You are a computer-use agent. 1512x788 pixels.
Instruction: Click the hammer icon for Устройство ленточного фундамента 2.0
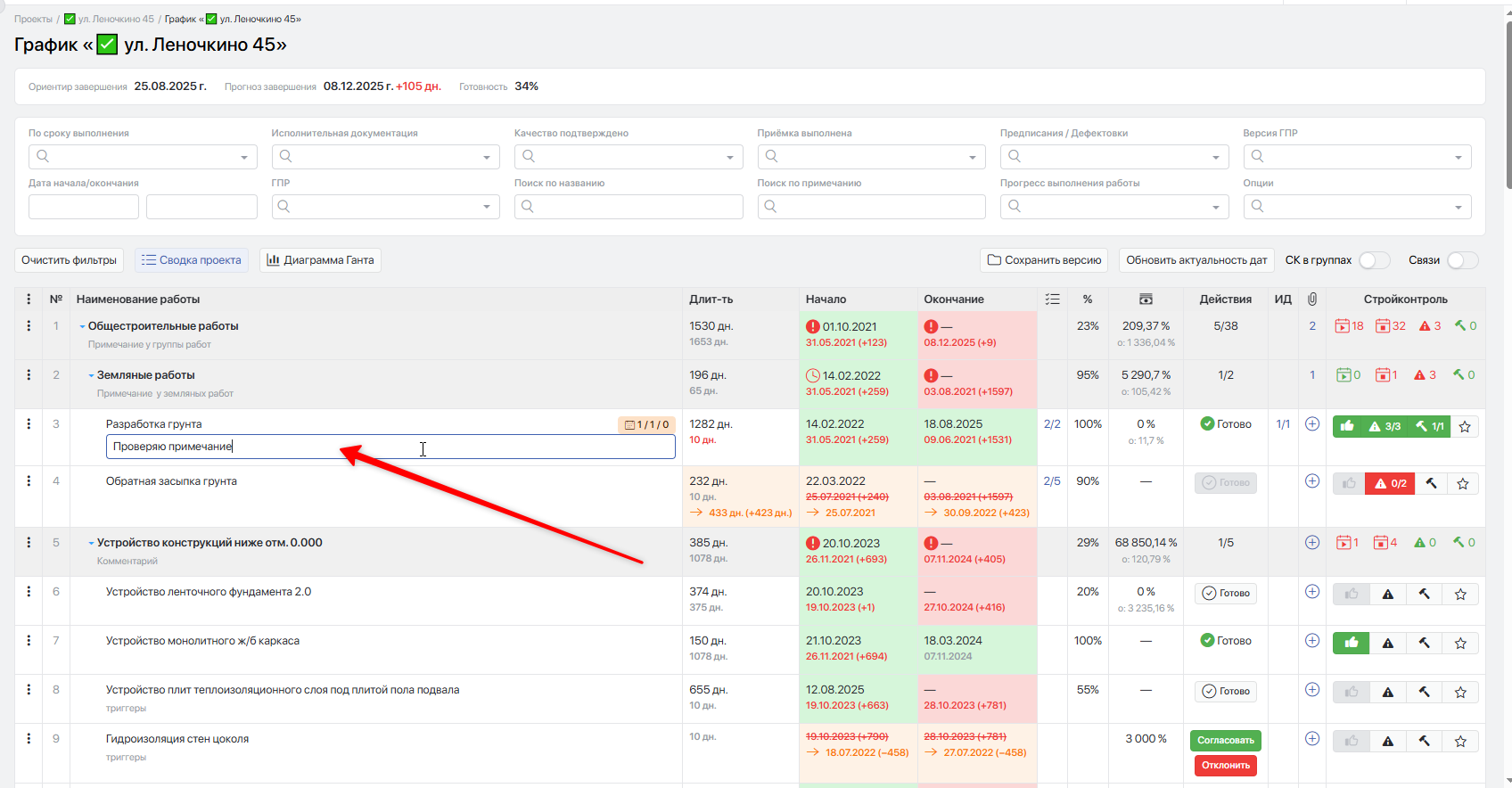1424,595
